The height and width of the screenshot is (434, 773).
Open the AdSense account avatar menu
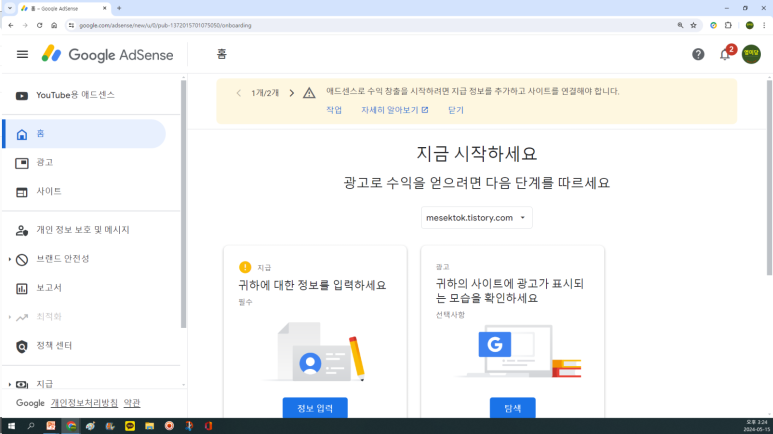(x=751, y=54)
